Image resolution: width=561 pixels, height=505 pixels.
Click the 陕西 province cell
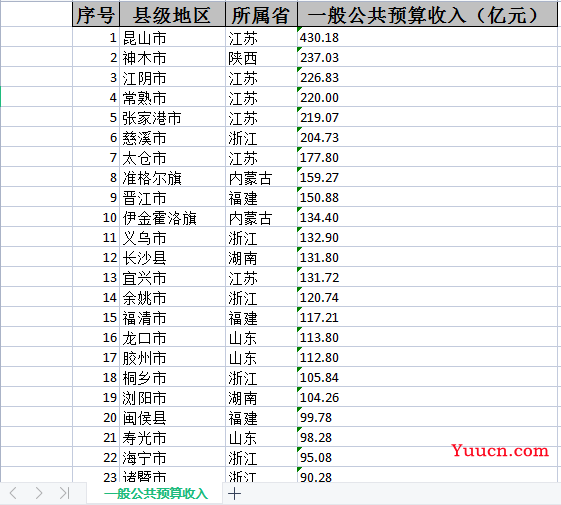pos(261,57)
